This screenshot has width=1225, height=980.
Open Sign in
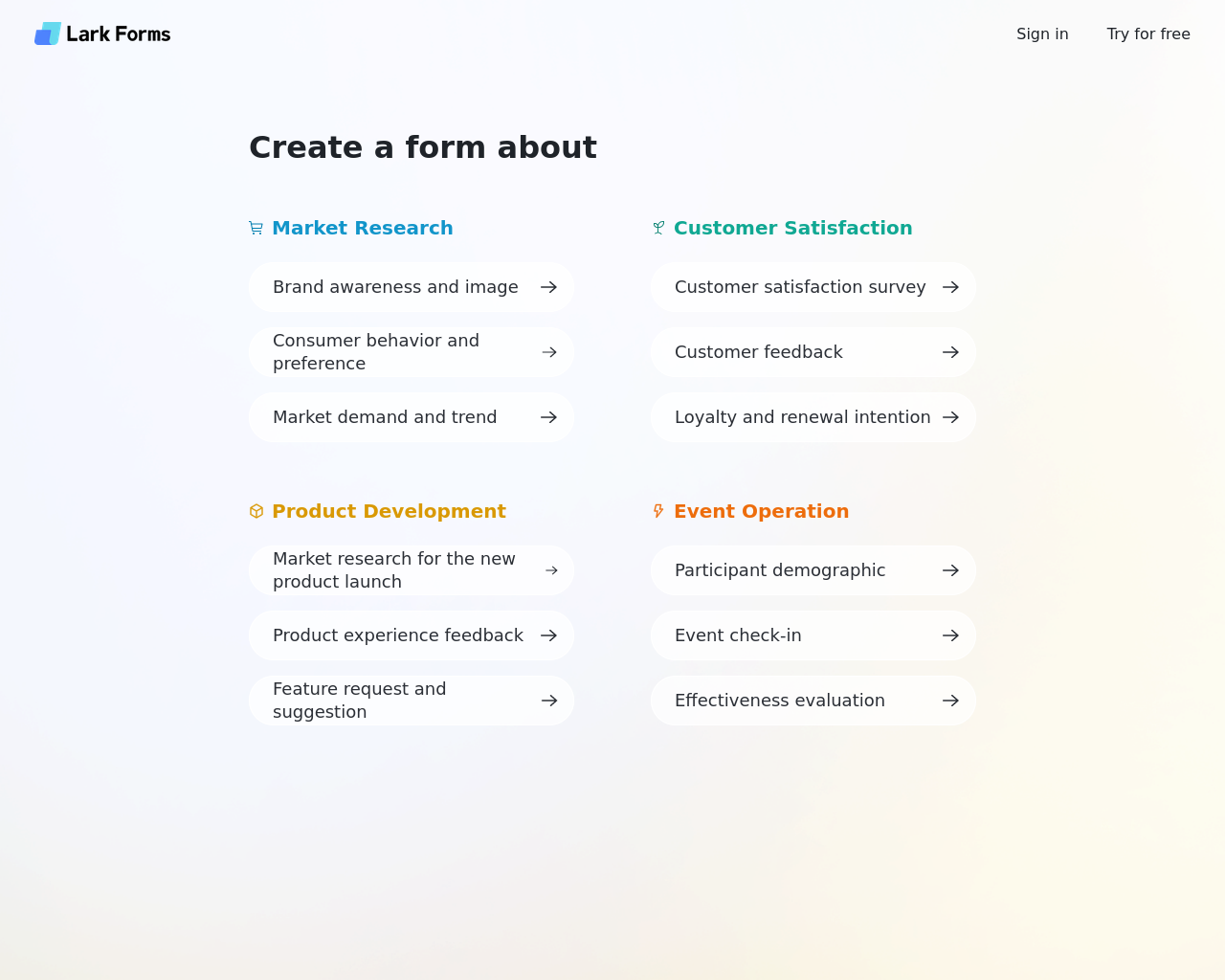(x=1042, y=33)
